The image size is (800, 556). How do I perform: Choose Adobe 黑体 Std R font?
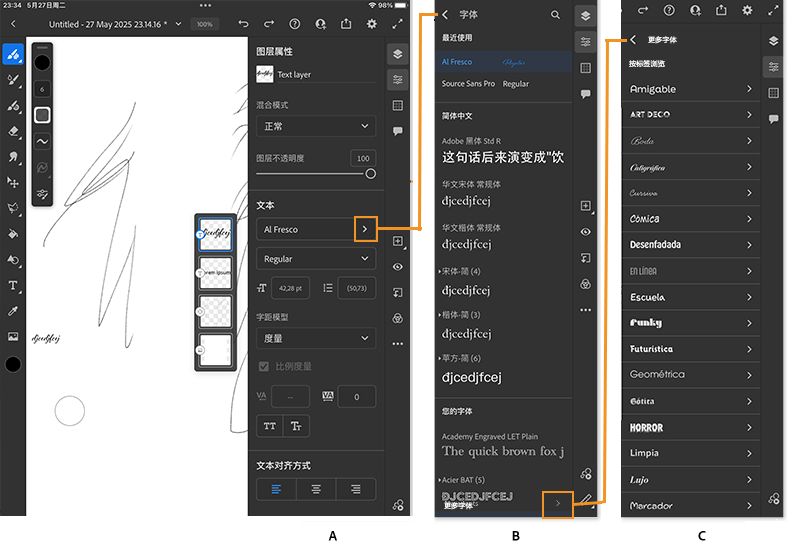tap(504, 150)
